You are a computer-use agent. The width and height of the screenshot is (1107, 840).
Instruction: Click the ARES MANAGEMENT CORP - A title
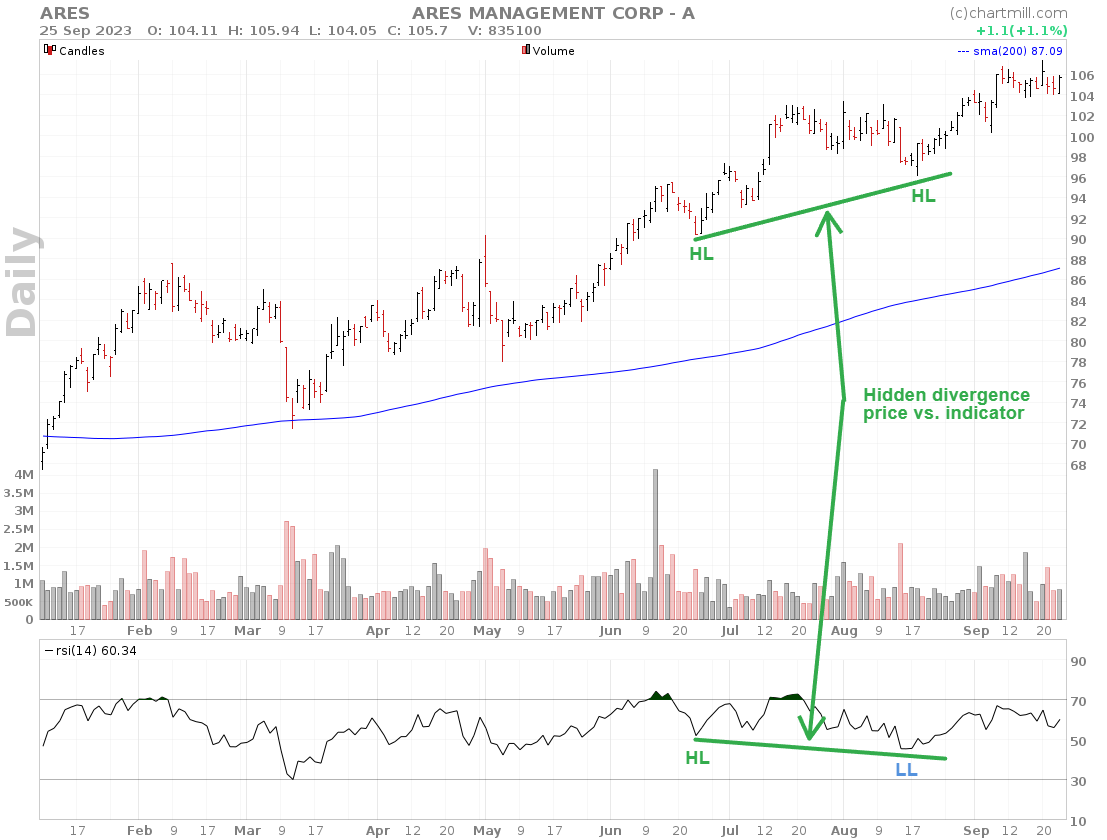553,13
